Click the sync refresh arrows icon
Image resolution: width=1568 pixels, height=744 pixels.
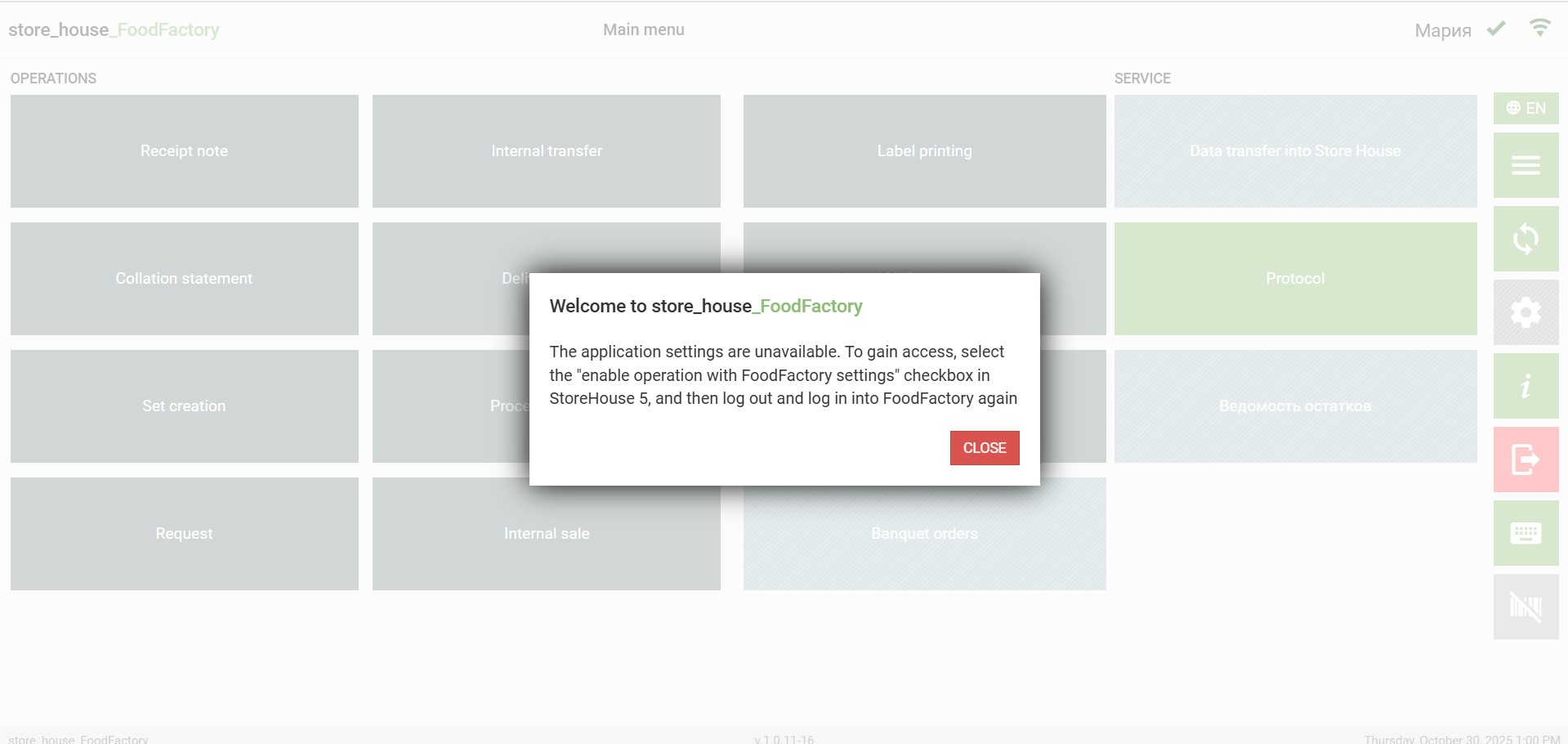tap(1526, 239)
